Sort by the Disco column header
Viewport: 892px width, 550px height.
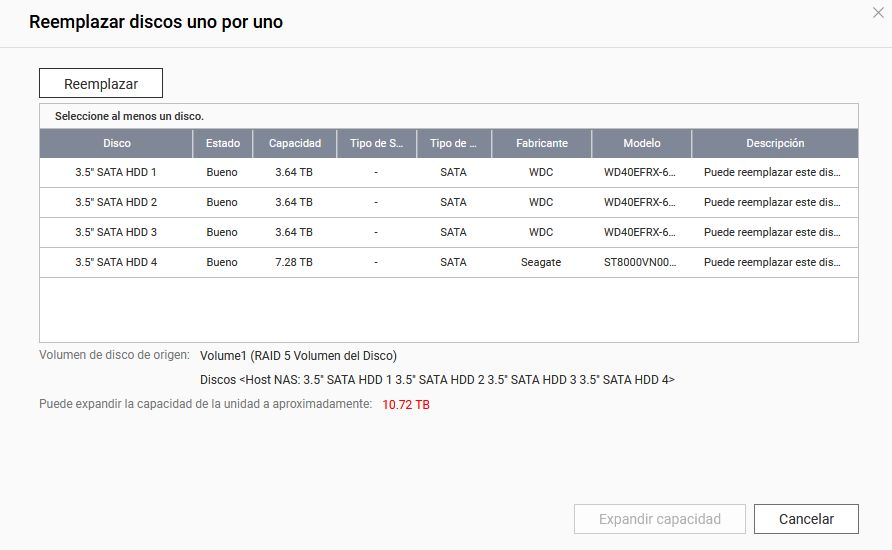(x=116, y=143)
